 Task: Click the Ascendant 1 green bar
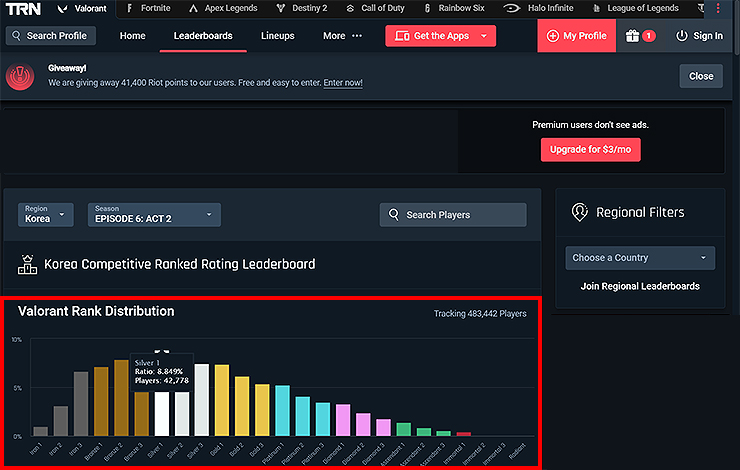click(404, 429)
